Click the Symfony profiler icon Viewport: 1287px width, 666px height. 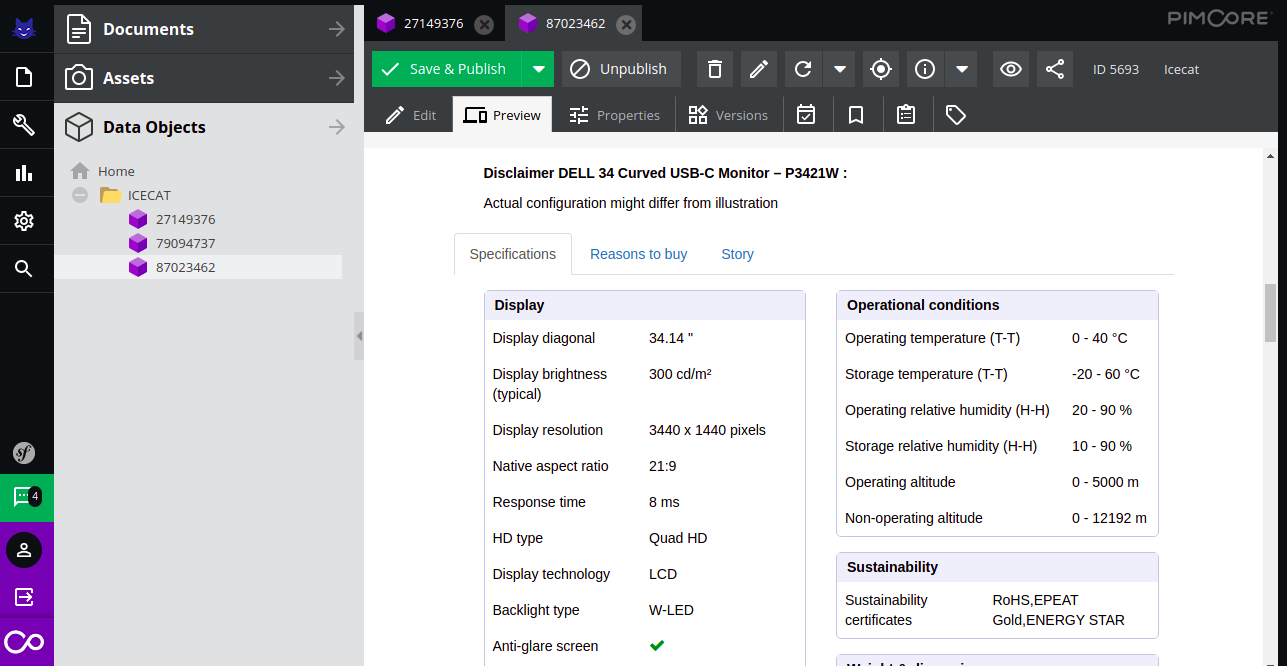24,453
